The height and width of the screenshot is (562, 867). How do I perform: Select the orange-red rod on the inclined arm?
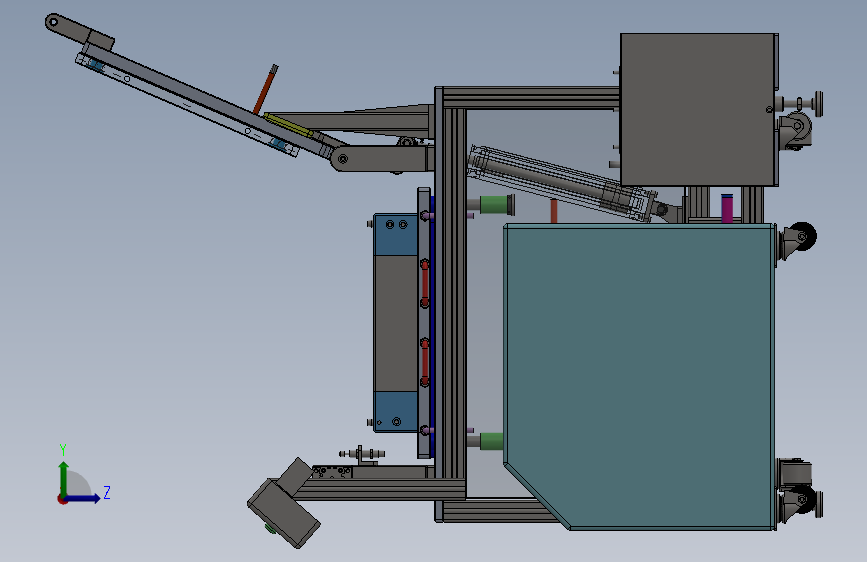pyautogui.click(x=266, y=89)
